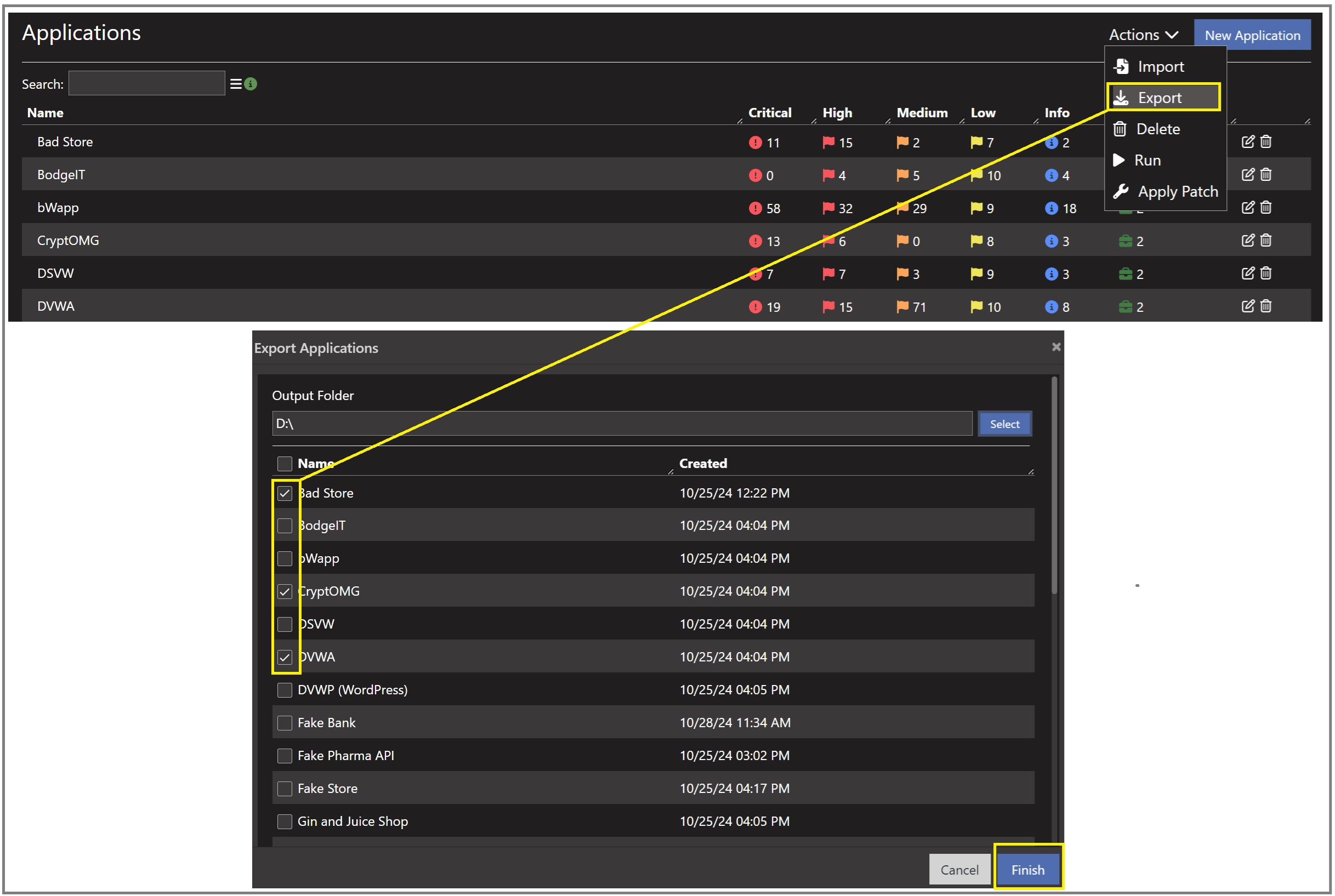Click the search options list icon
The width and height of the screenshot is (1335, 896).
click(x=236, y=84)
